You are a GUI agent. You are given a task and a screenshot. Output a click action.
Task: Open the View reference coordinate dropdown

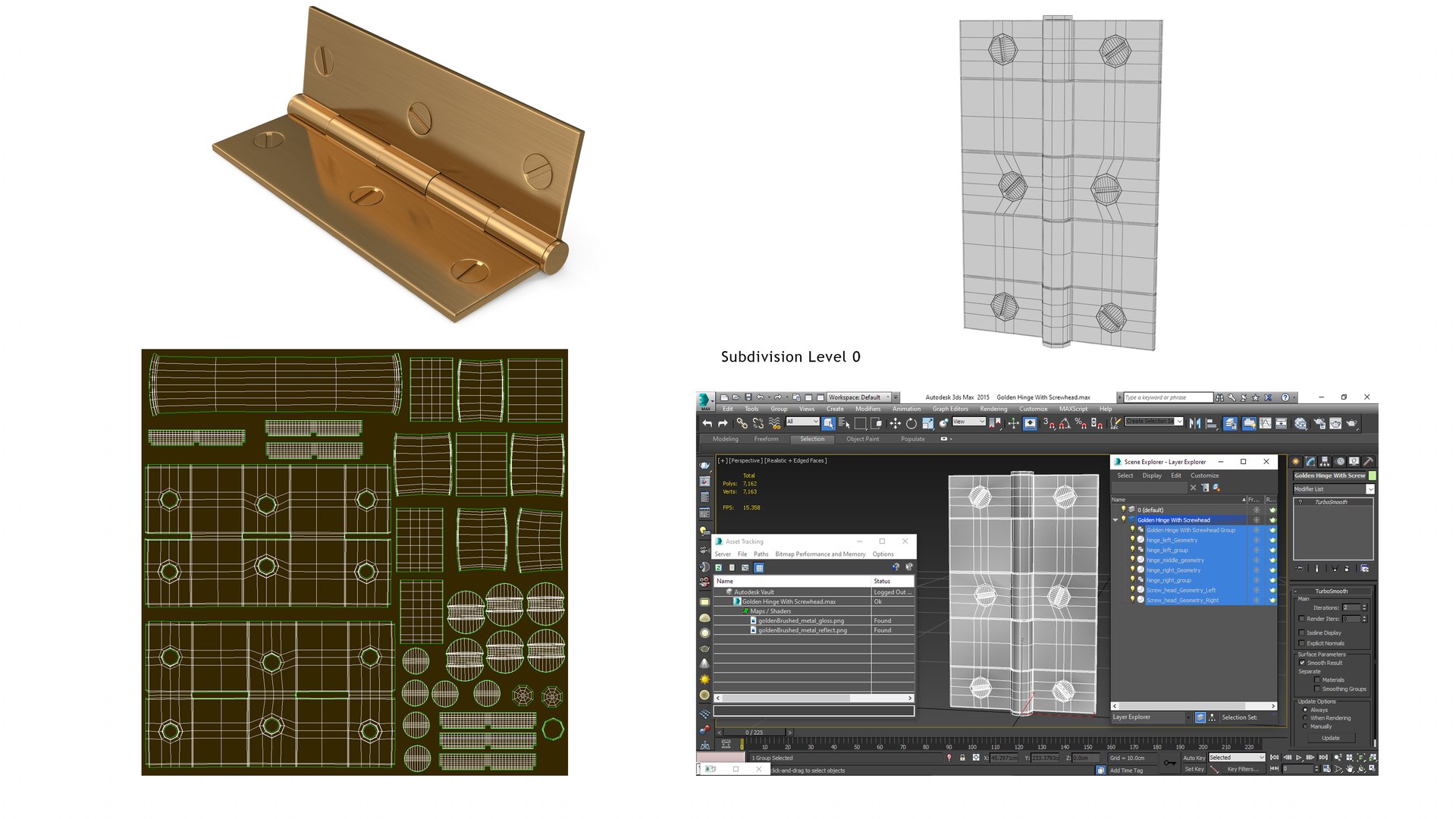(968, 422)
